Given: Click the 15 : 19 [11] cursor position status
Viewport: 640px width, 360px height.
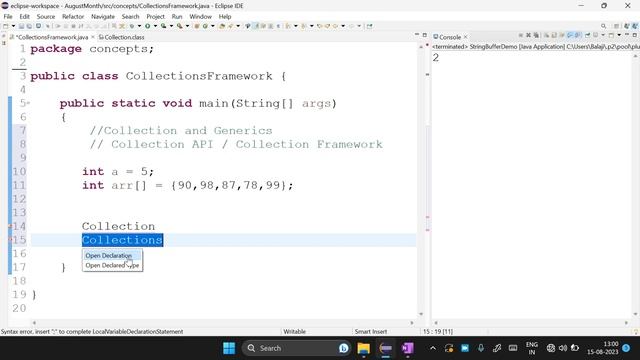Looking at the screenshot, I should point(438,331).
